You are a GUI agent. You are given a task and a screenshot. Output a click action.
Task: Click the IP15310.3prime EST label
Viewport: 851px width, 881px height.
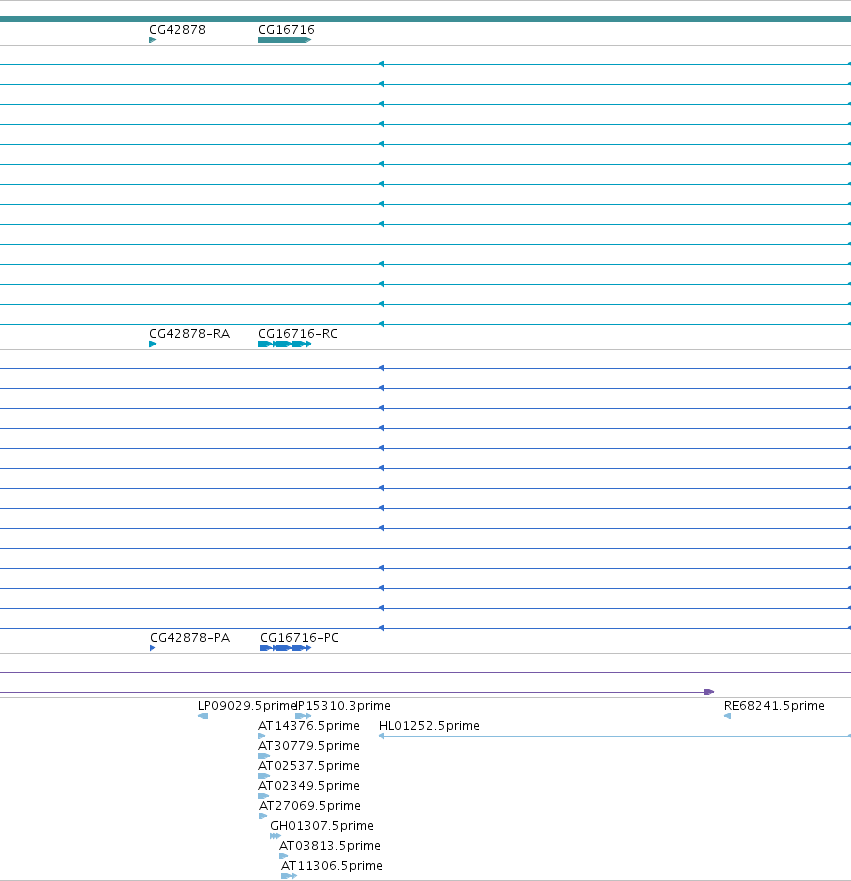(x=343, y=706)
